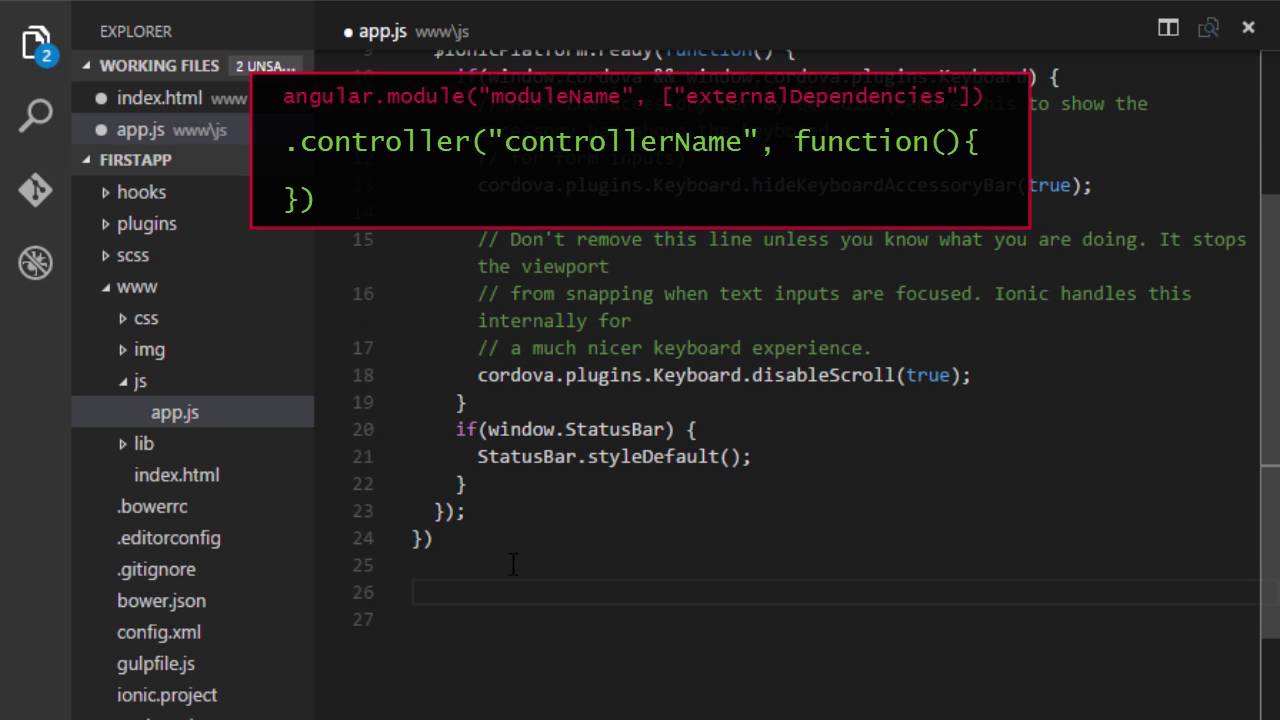1280x720 pixels.
Task: Expand the lib folder
Action: (143, 444)
